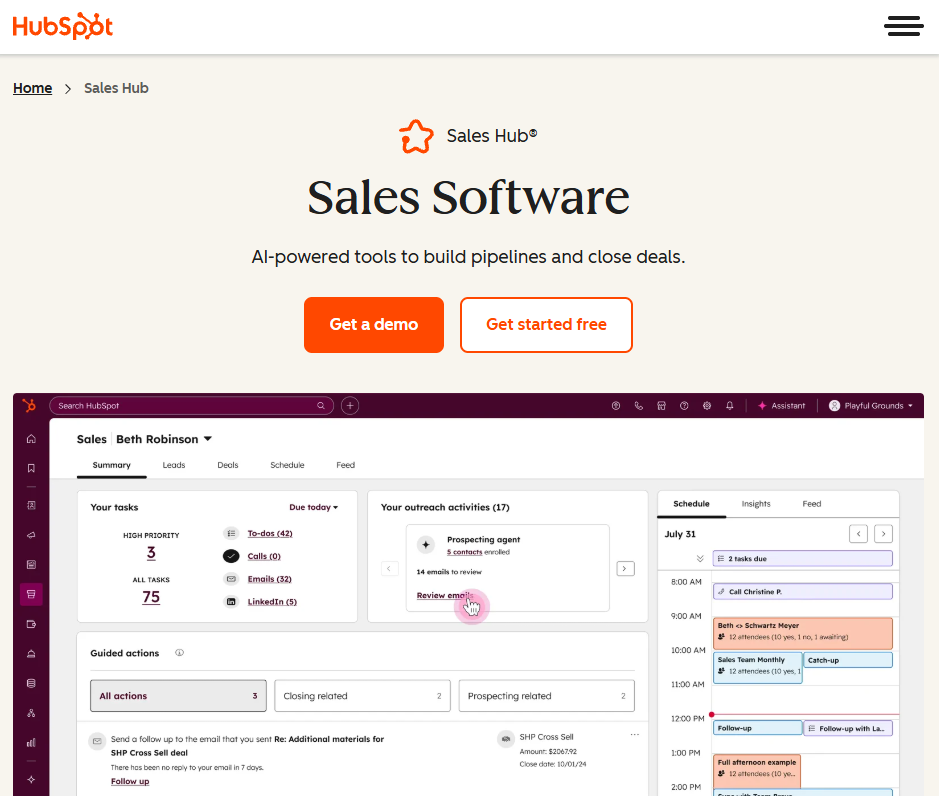The height and width of the screenshot is (796, 939).
Task: Open the notifications bell icon
Action: click(729, 405)
